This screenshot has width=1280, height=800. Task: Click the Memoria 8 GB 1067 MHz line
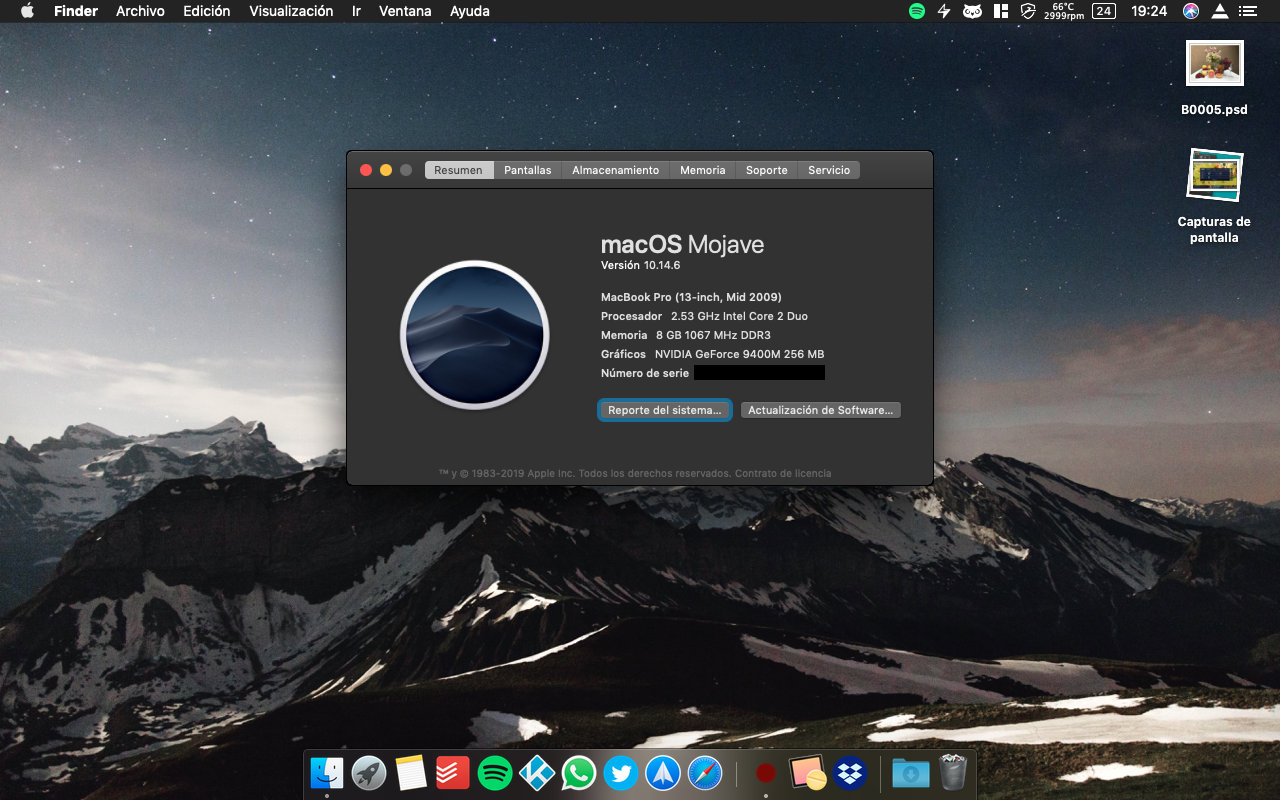[686, 335]
